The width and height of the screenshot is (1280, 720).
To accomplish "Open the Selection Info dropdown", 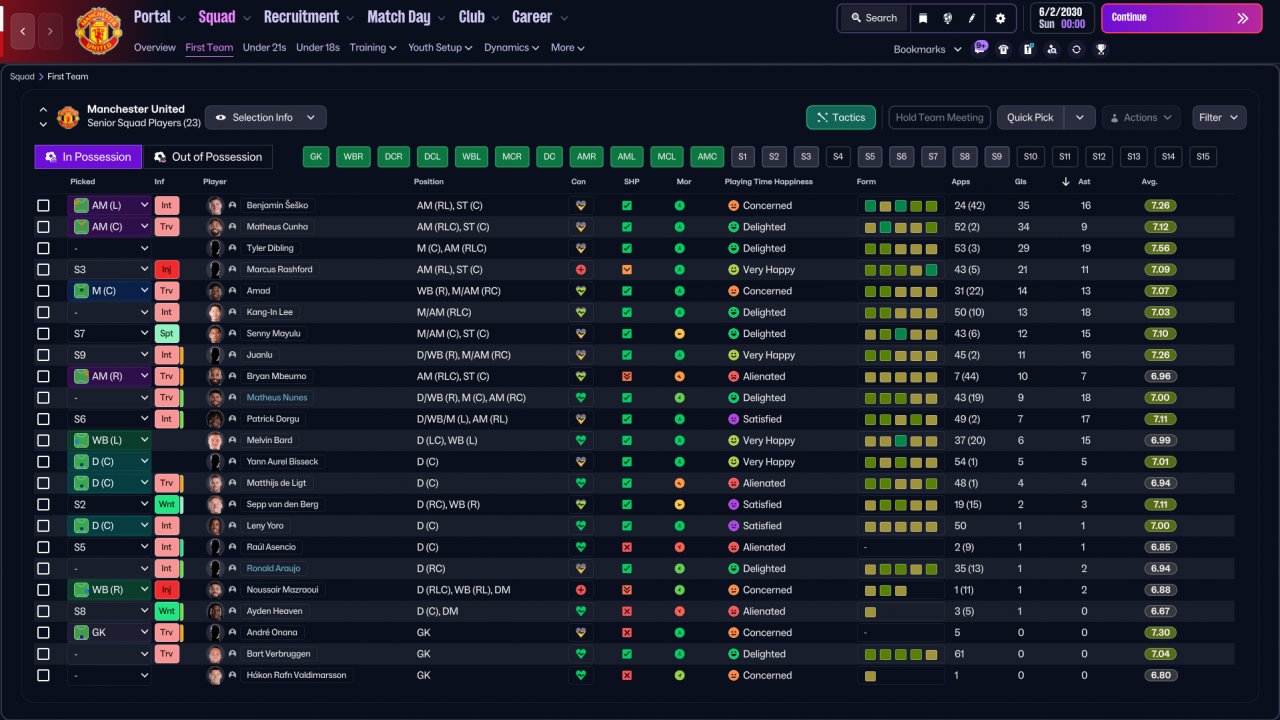I will click(265, 118).
